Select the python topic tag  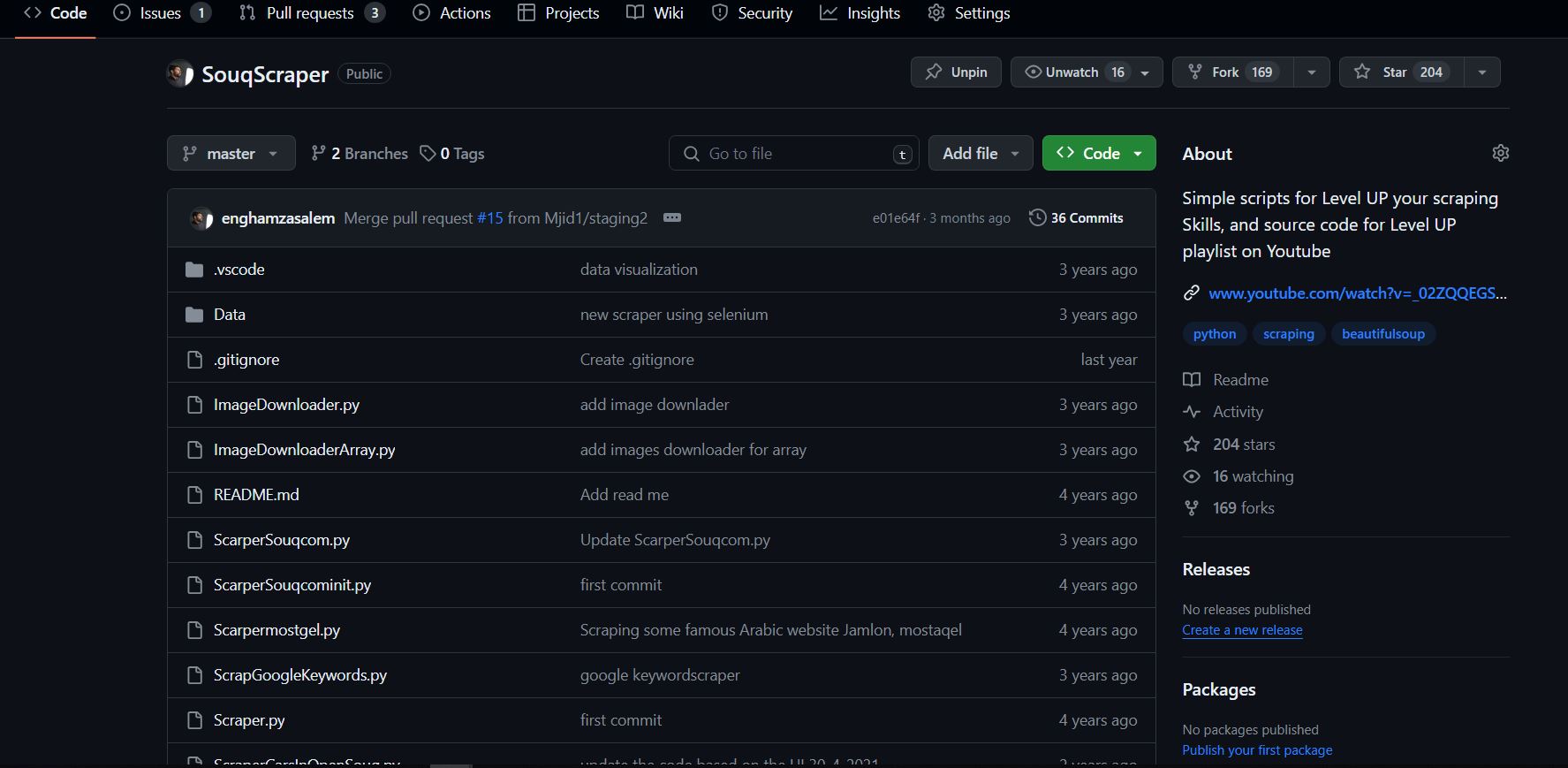coord(1215,334)
